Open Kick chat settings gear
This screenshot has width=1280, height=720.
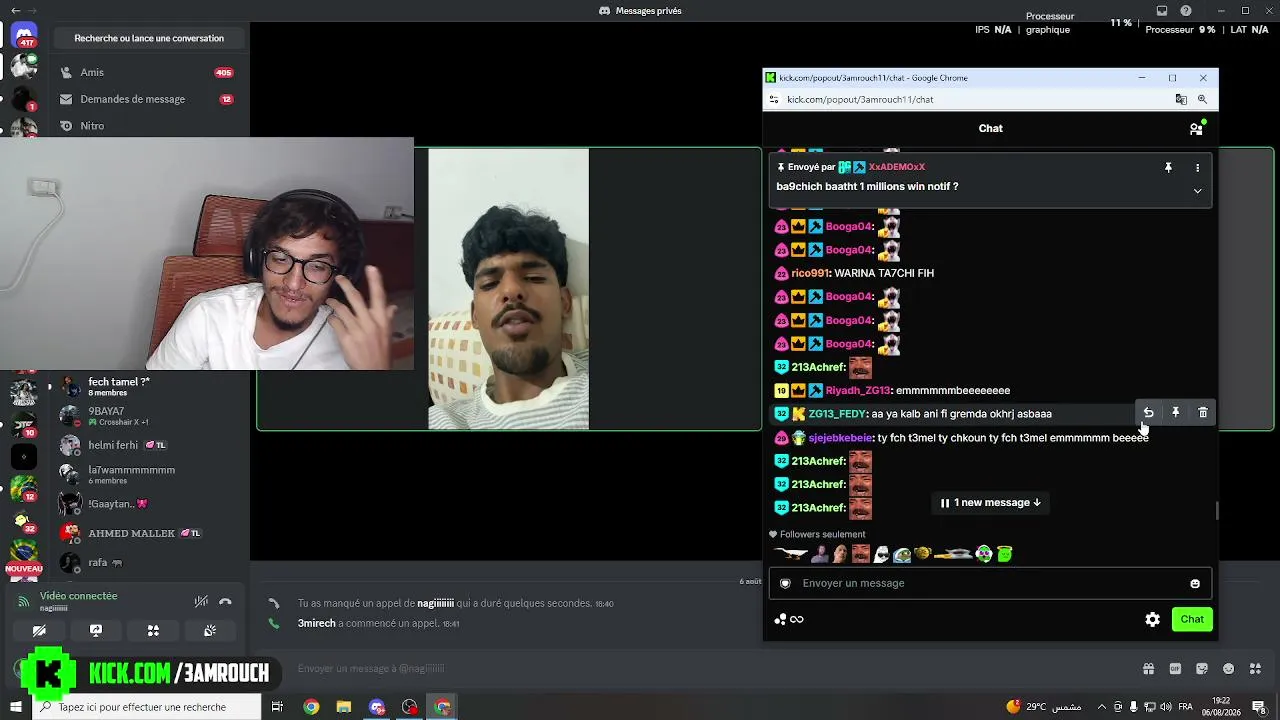(x=1152, y=619)
